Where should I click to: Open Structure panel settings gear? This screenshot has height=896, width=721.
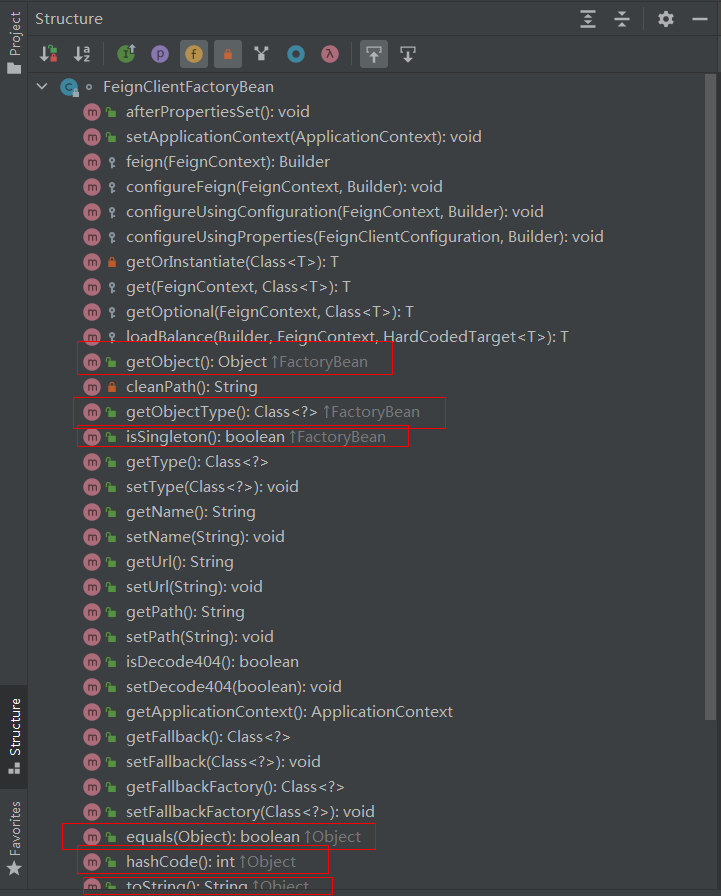tap(666, 19)
